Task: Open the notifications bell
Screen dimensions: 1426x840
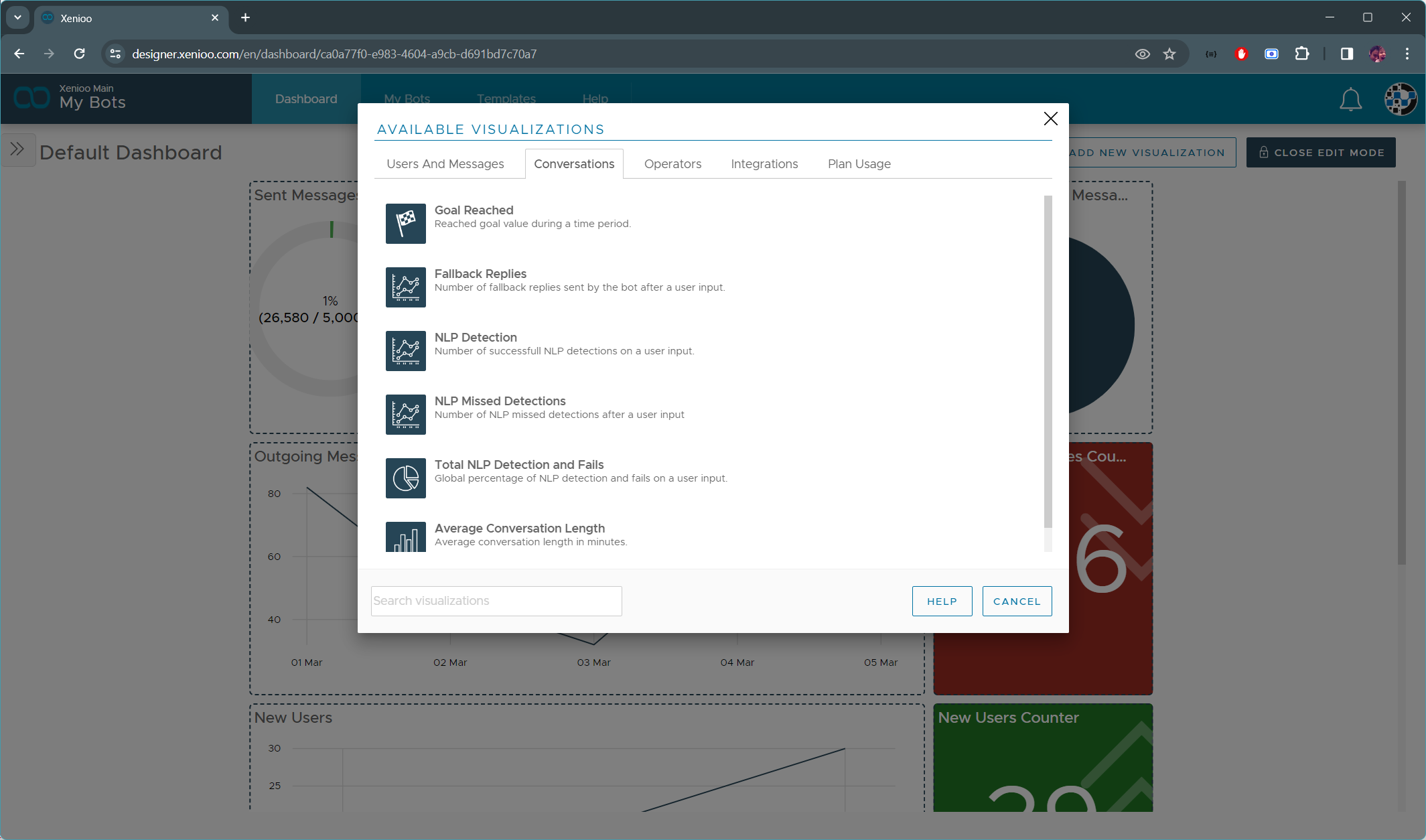Action: point(1350,99)
